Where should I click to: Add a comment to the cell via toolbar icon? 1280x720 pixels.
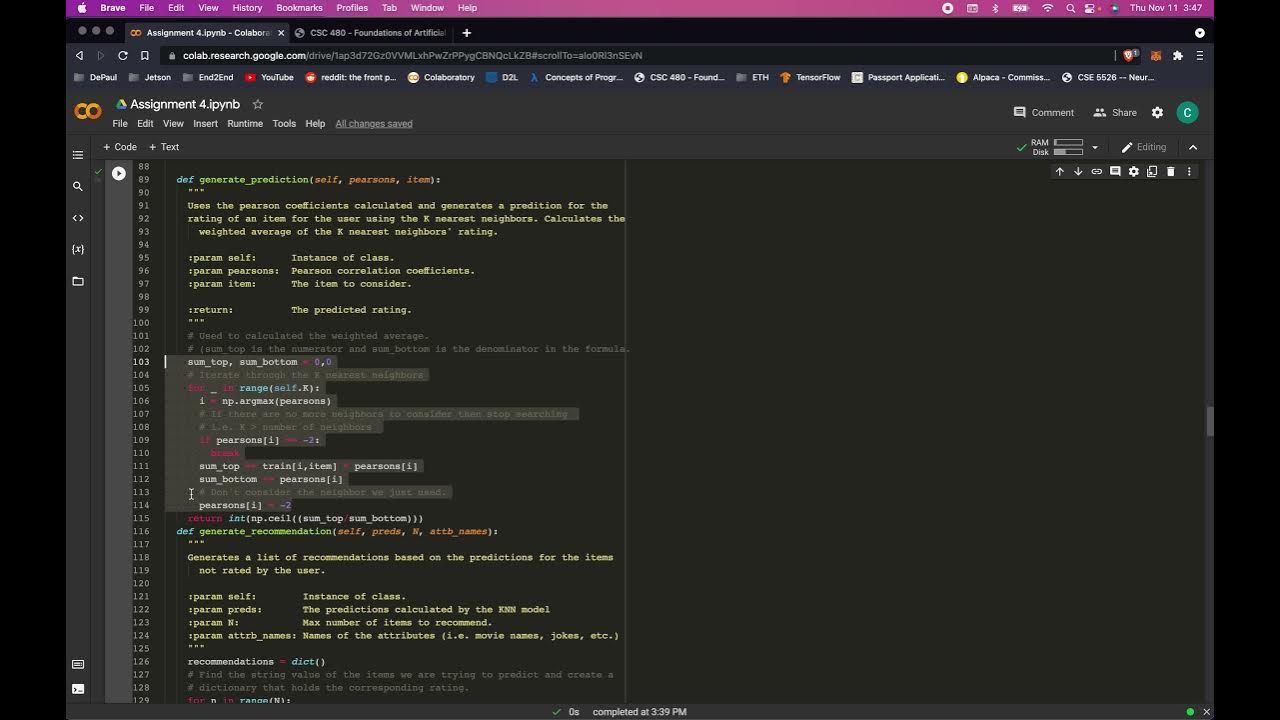point(1115,171)
